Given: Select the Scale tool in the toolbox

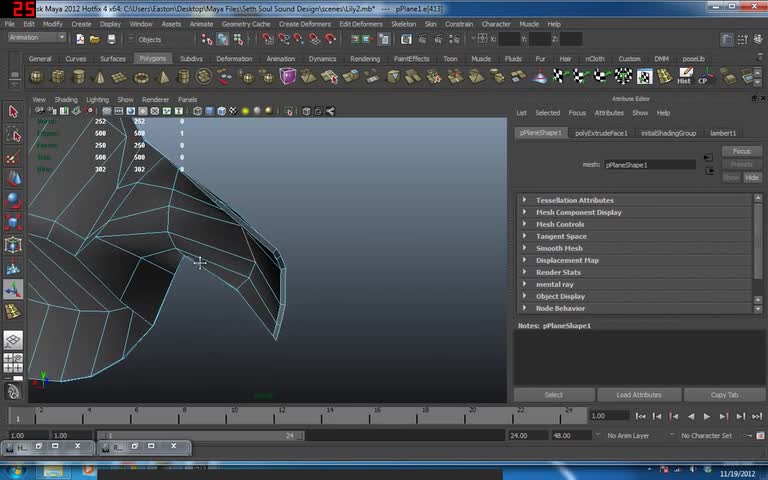Looking at the screenshot, I should (x=13, y=222).
